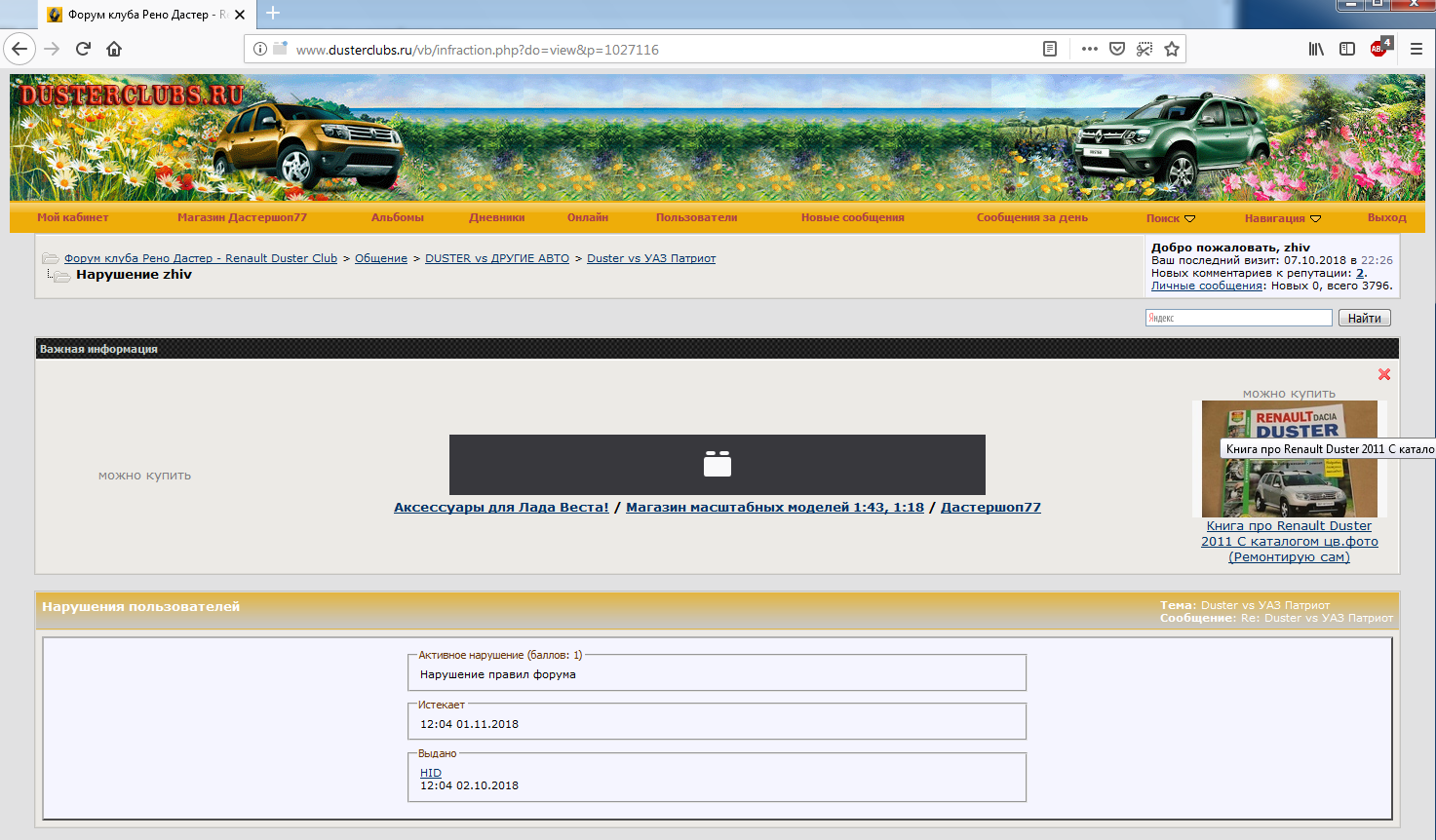Expand the Навигация dropdown
Image resolution: width=1436 pixels, height=840 pixels.
[x=1283, y=218]
